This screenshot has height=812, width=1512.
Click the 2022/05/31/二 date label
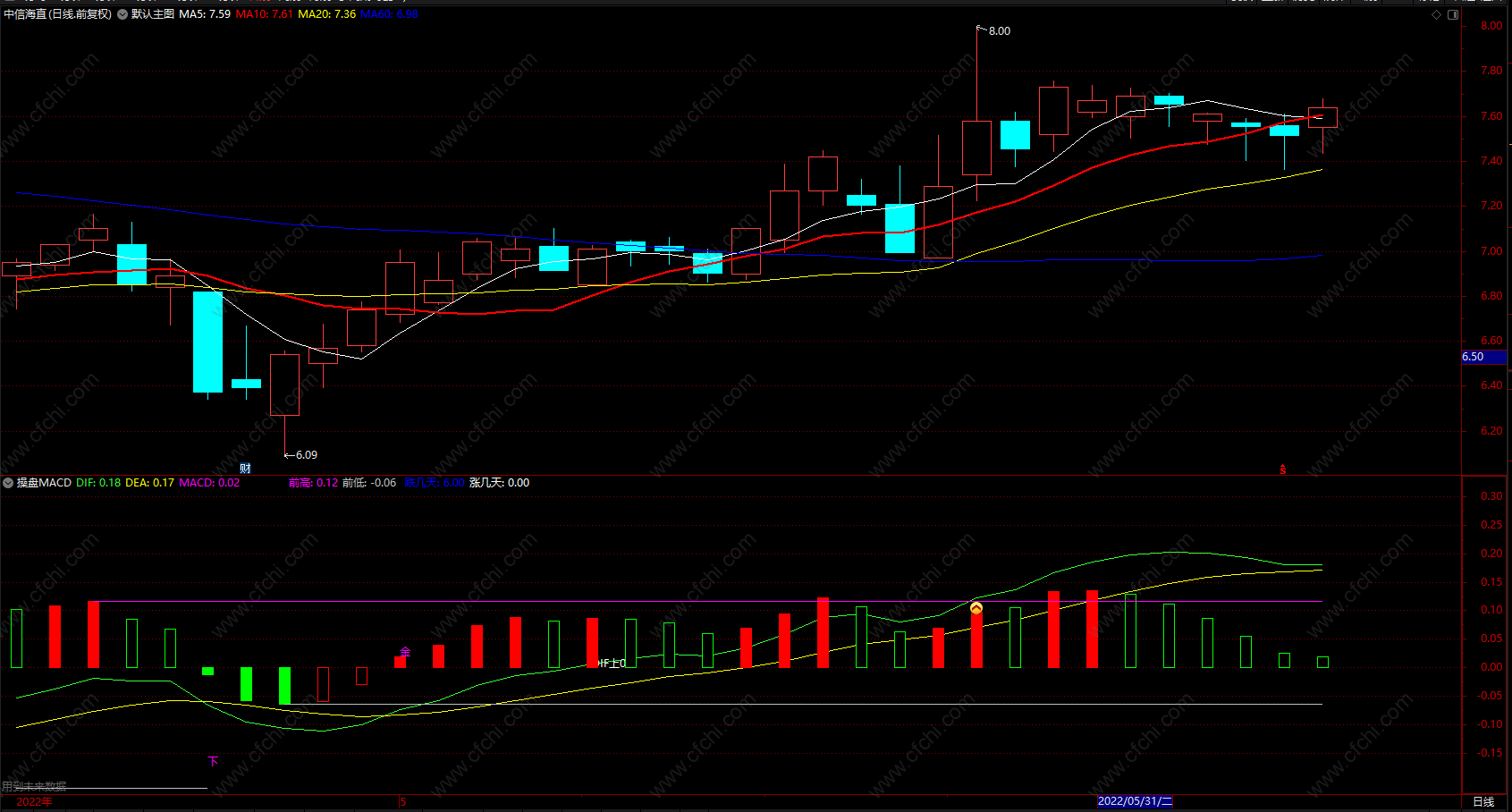point(1135,801)
